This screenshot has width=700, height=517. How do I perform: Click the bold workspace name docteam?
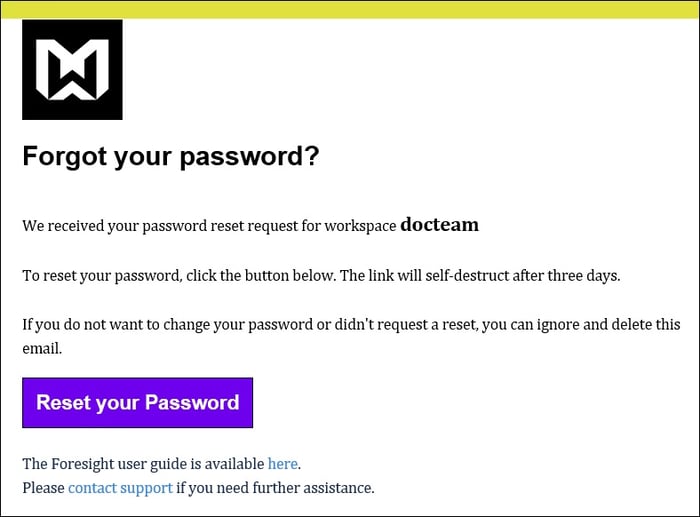point(439,225)
